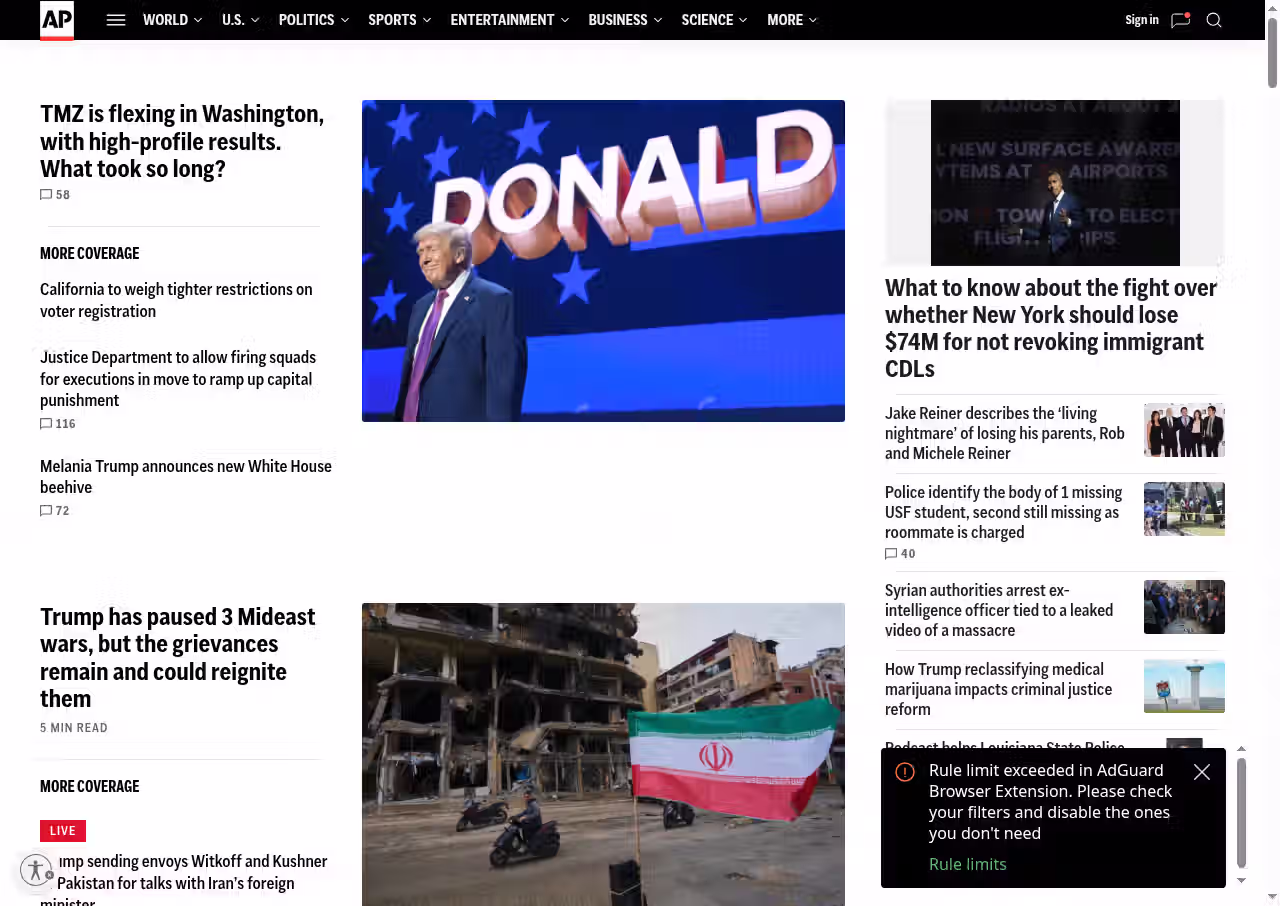
Task: Open the accessibility widget icon
Action: pos(36,870)
